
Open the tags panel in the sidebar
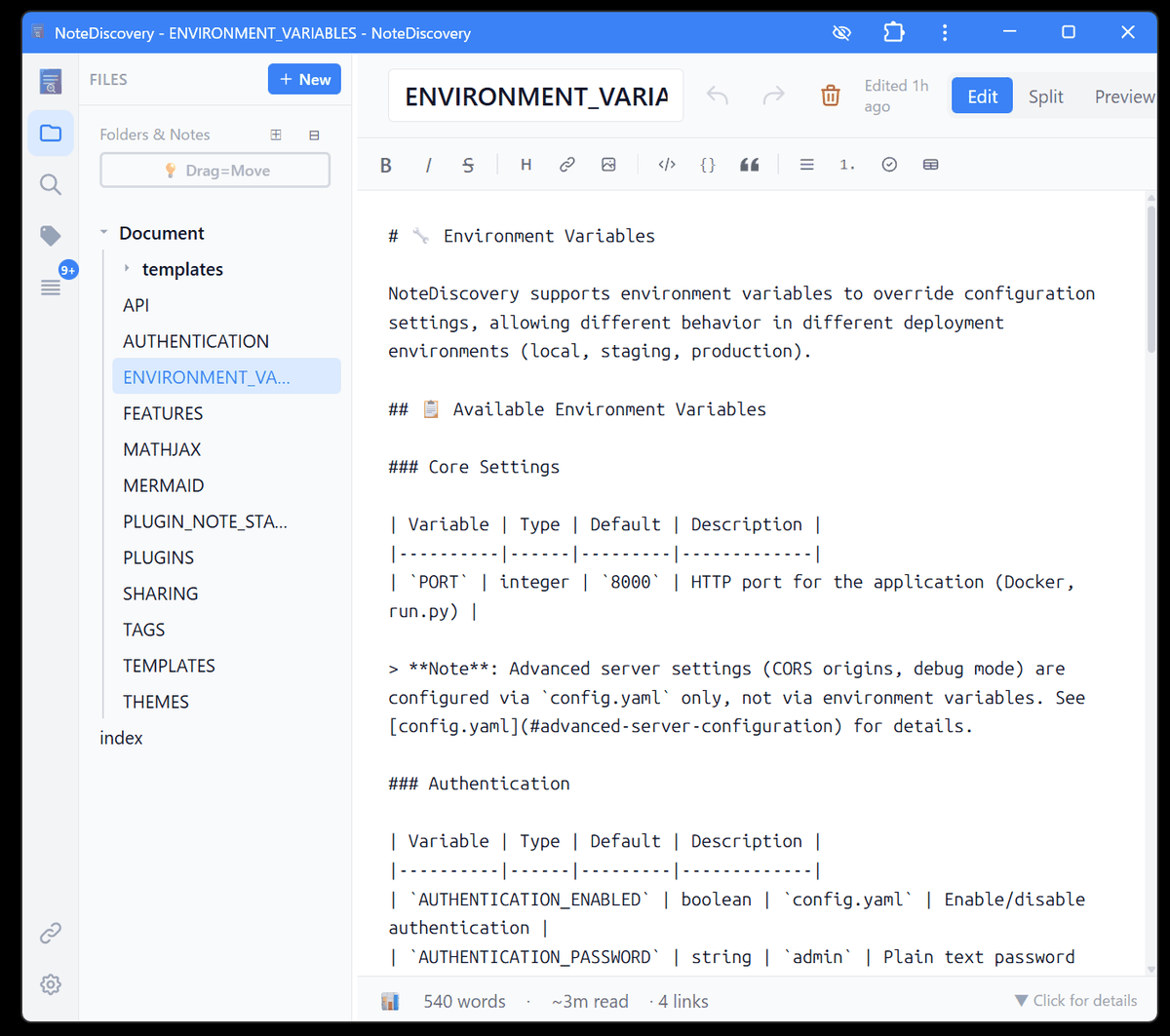51,236
